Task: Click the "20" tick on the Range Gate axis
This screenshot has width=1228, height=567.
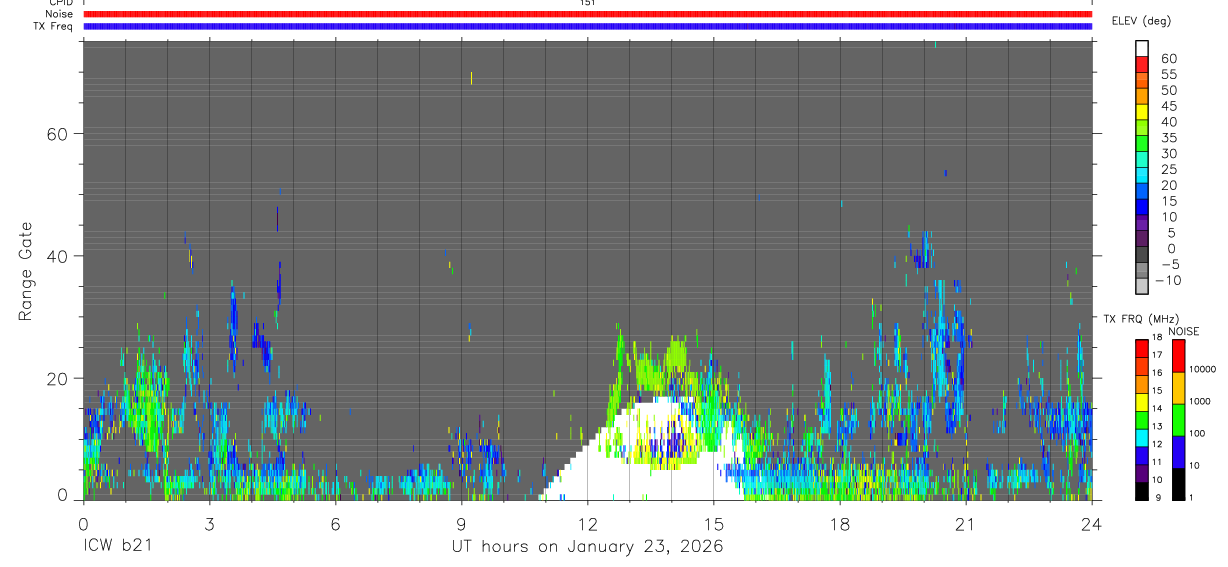Action: coord(59,378)
